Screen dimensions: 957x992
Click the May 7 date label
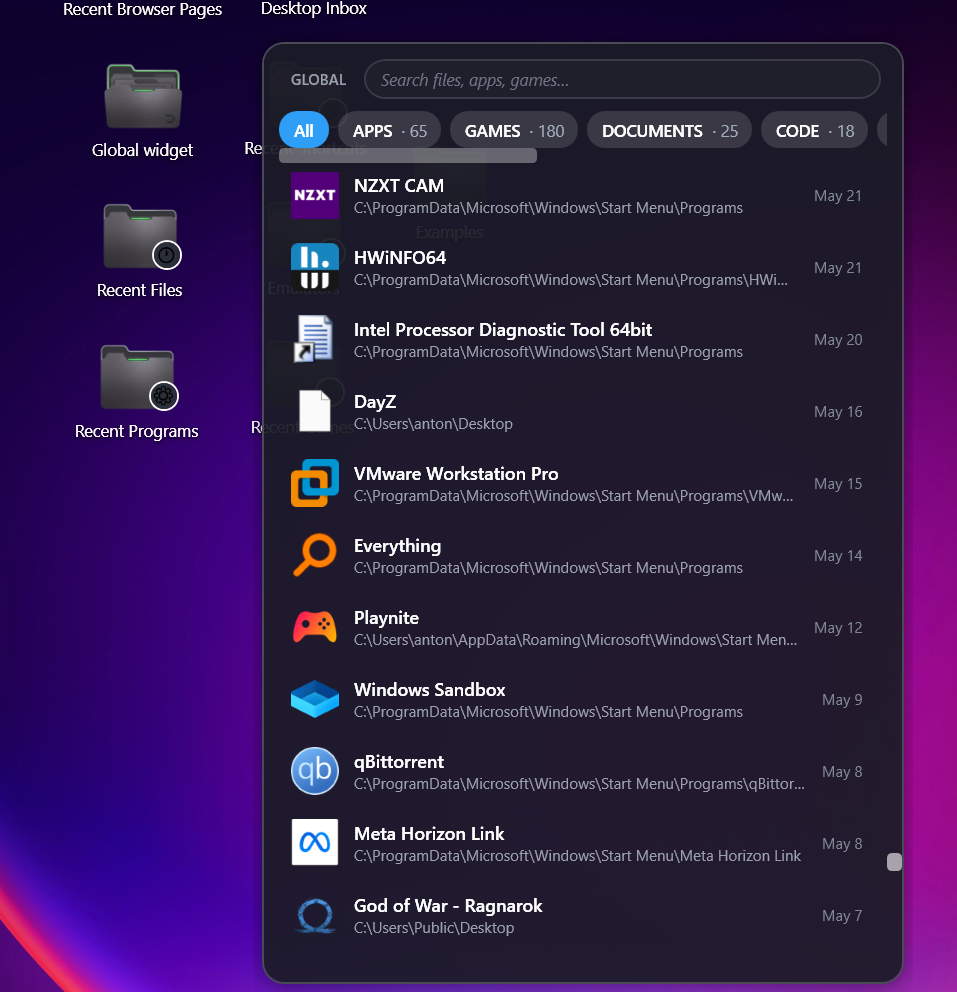[x=842, y=915]
